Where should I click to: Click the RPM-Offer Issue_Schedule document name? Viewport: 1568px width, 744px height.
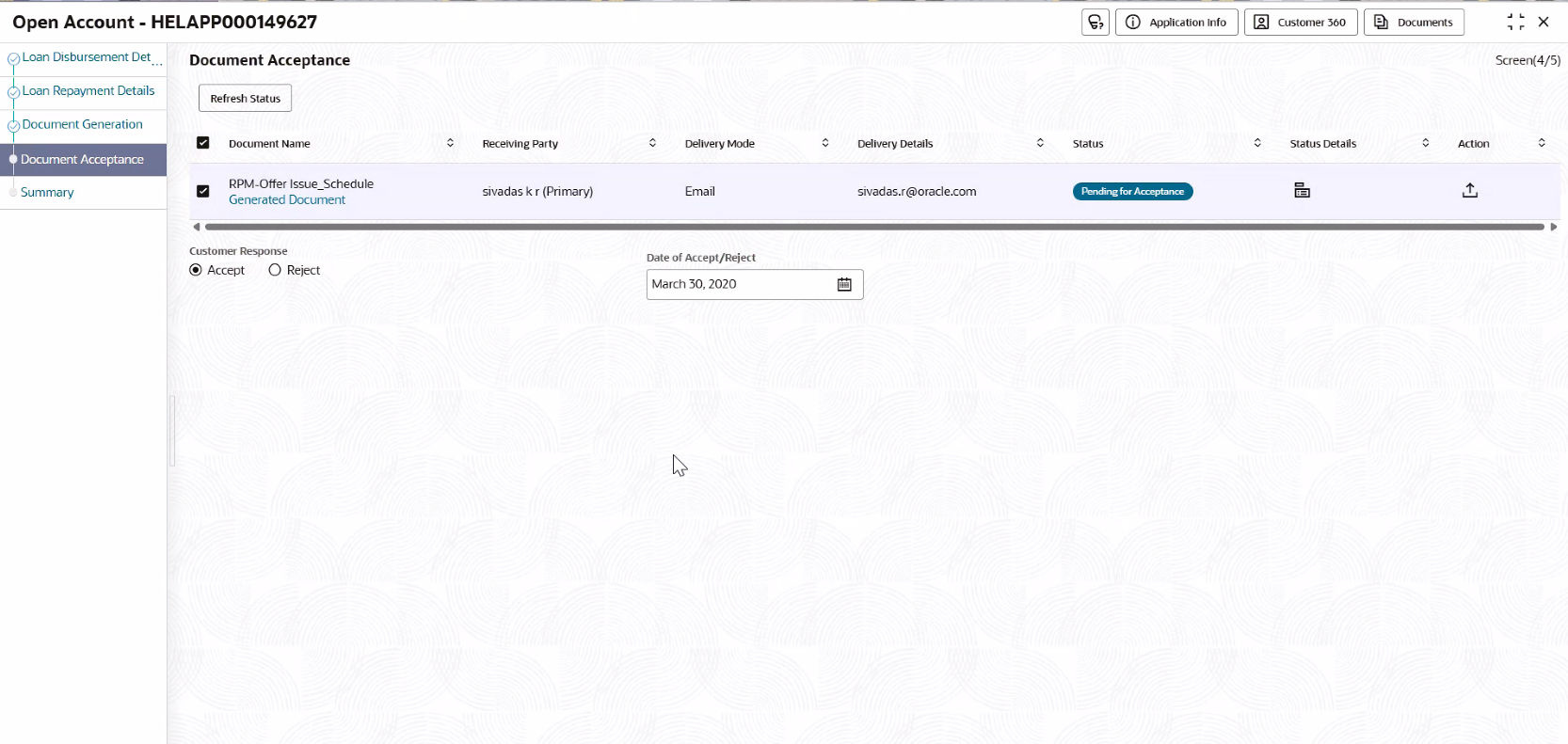(301, 184)
